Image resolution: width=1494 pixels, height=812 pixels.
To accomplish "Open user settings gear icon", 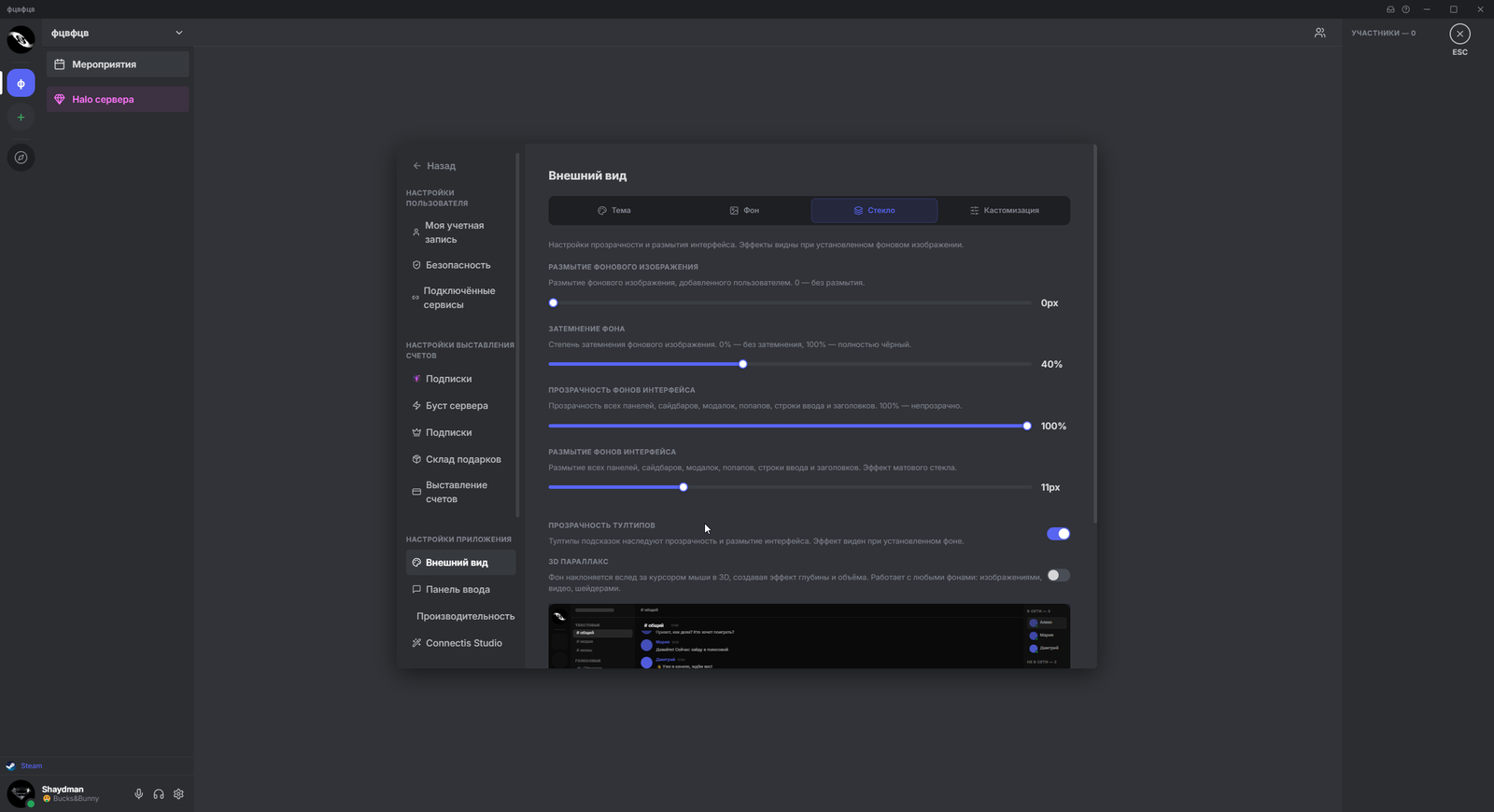I will coord(178,794).
